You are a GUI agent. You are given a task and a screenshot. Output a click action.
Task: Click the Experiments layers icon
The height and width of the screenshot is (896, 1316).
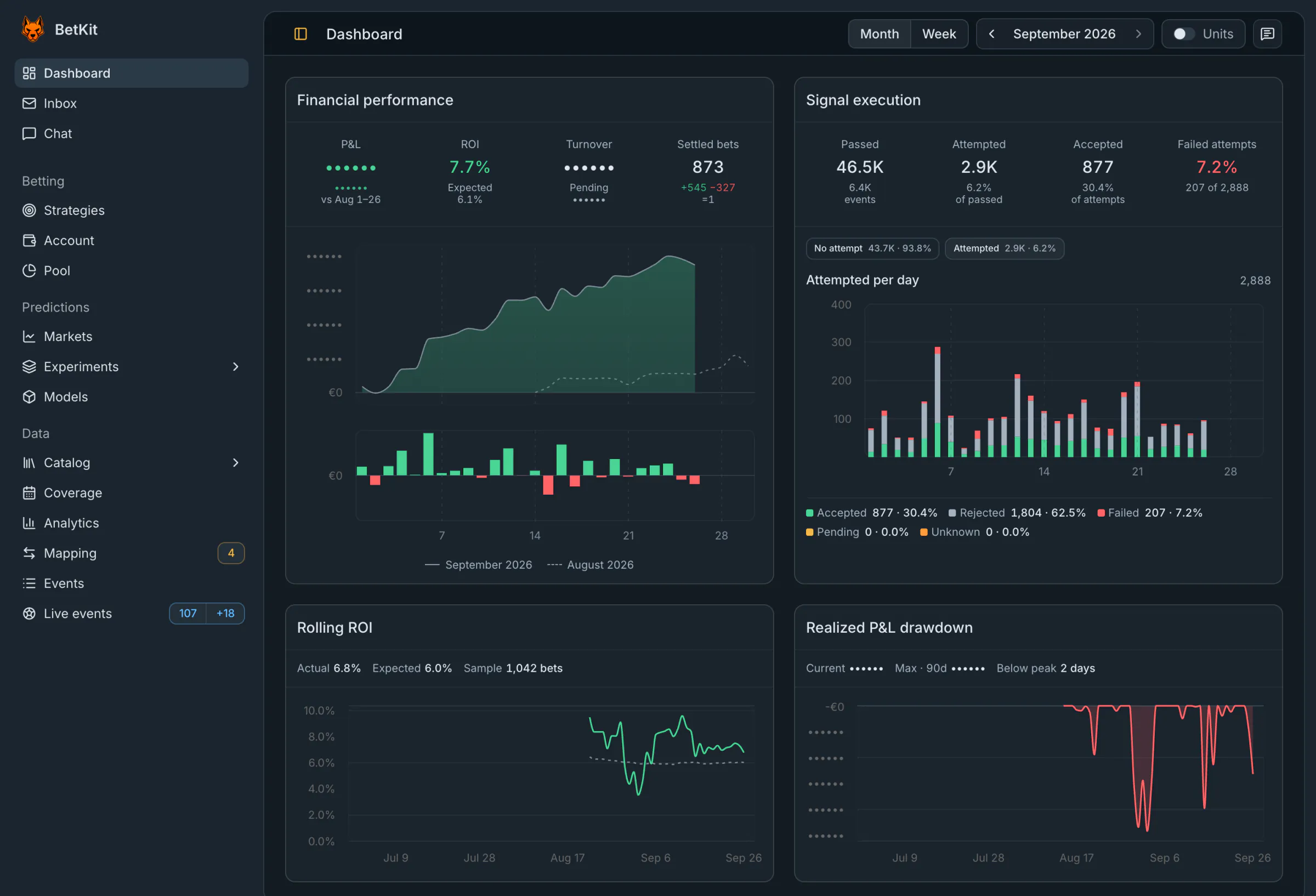pyautogui.click(x=29, y=366)
